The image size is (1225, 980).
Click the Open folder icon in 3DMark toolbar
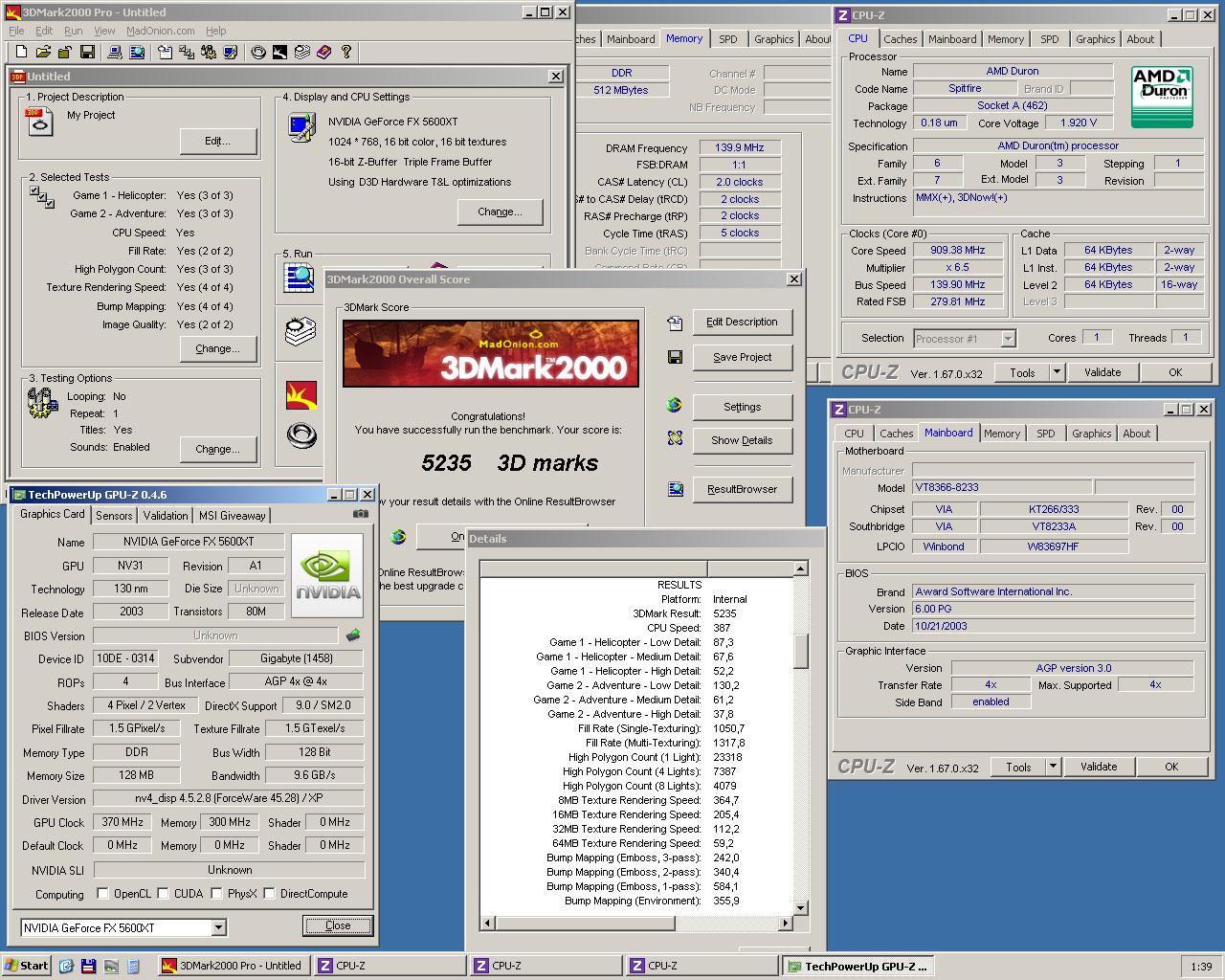43,52
